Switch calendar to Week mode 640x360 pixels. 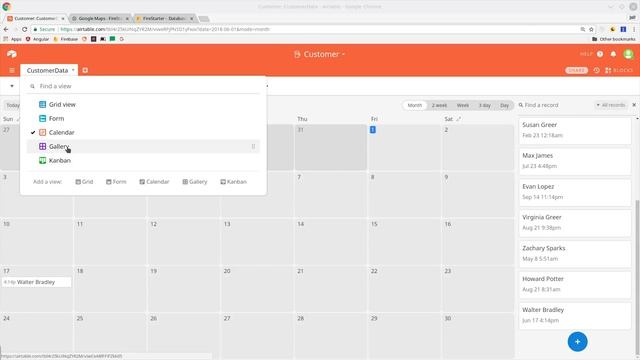pos(462,105)
